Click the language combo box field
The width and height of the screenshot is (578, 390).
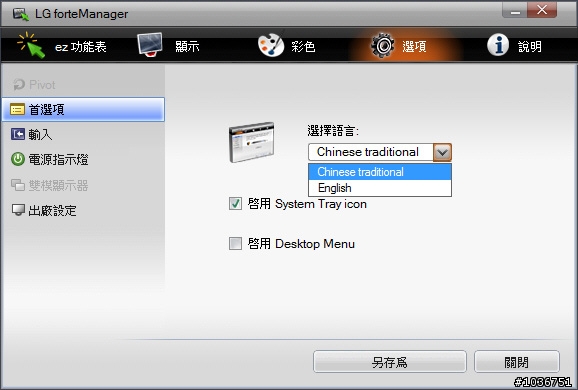click(380, 152)
